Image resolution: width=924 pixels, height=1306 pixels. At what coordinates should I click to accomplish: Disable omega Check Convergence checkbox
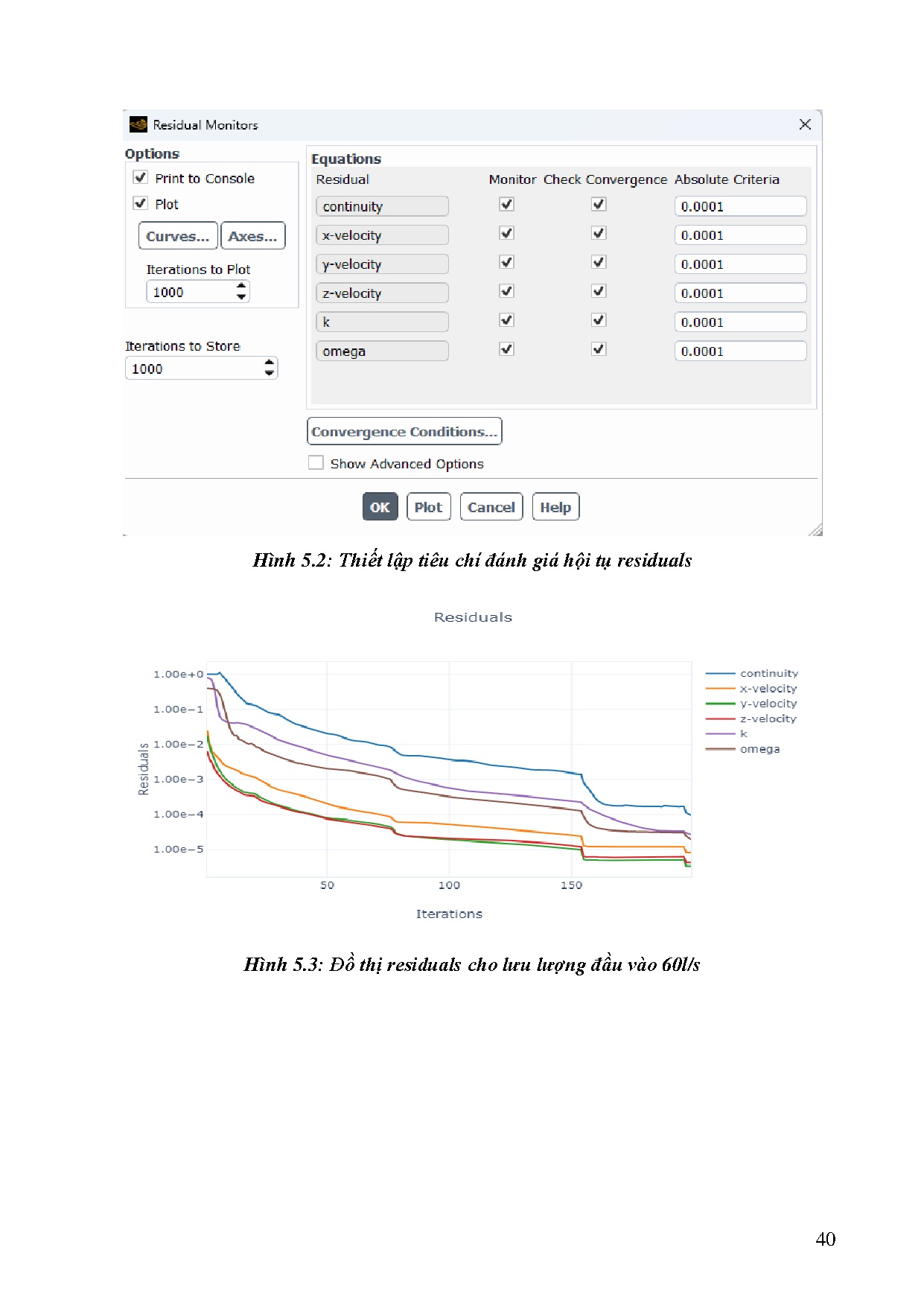pos(599,349)
